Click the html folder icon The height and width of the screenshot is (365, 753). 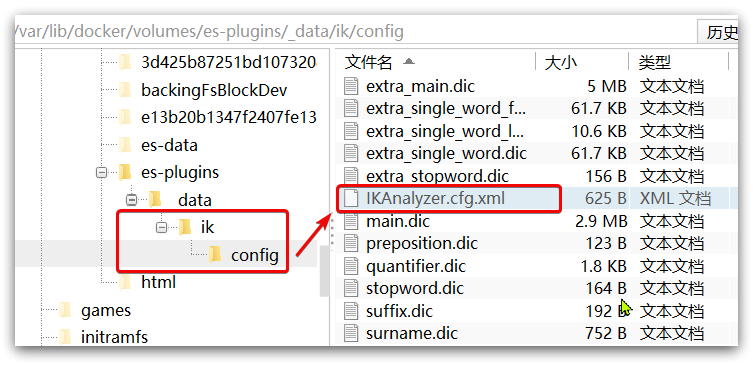(125, 282)
